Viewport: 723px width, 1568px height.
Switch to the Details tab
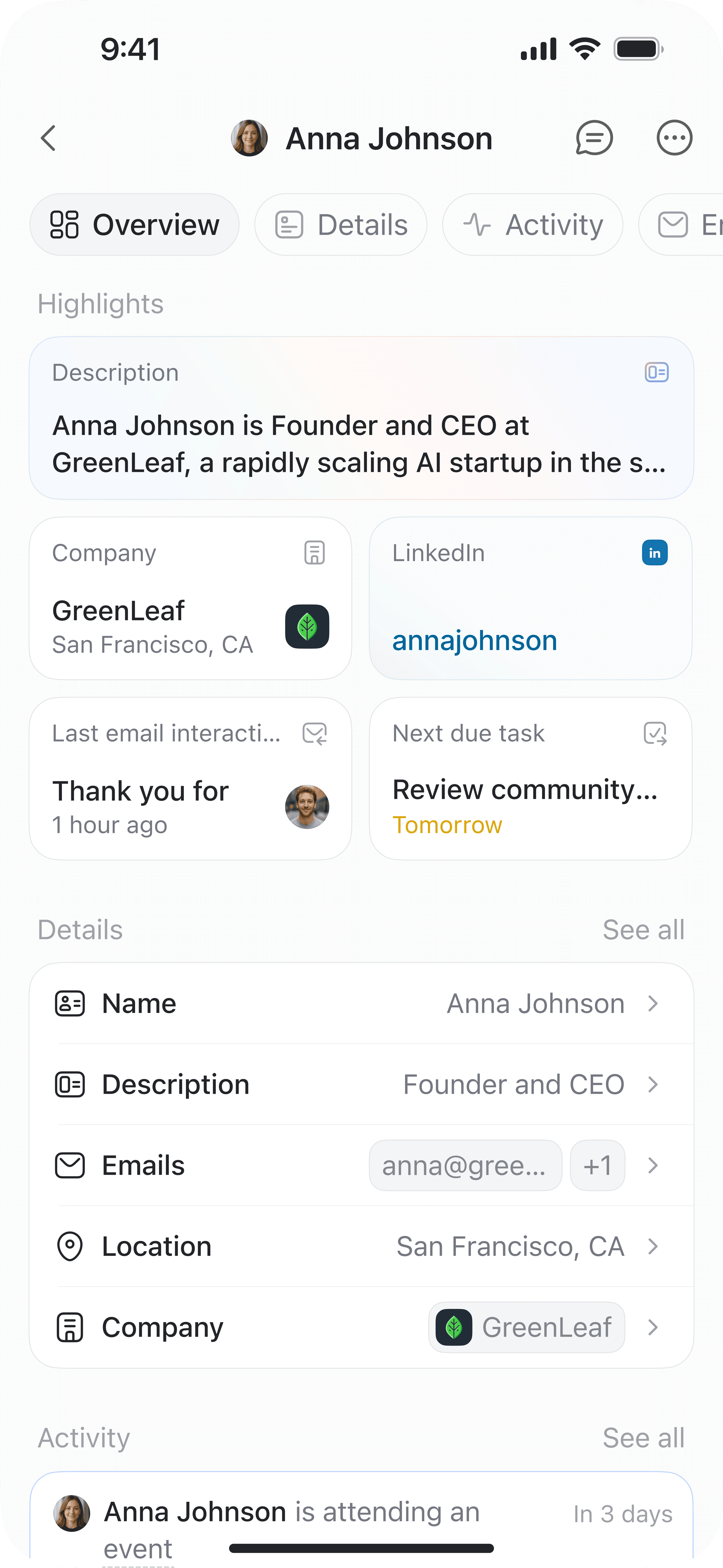point(341,225)
